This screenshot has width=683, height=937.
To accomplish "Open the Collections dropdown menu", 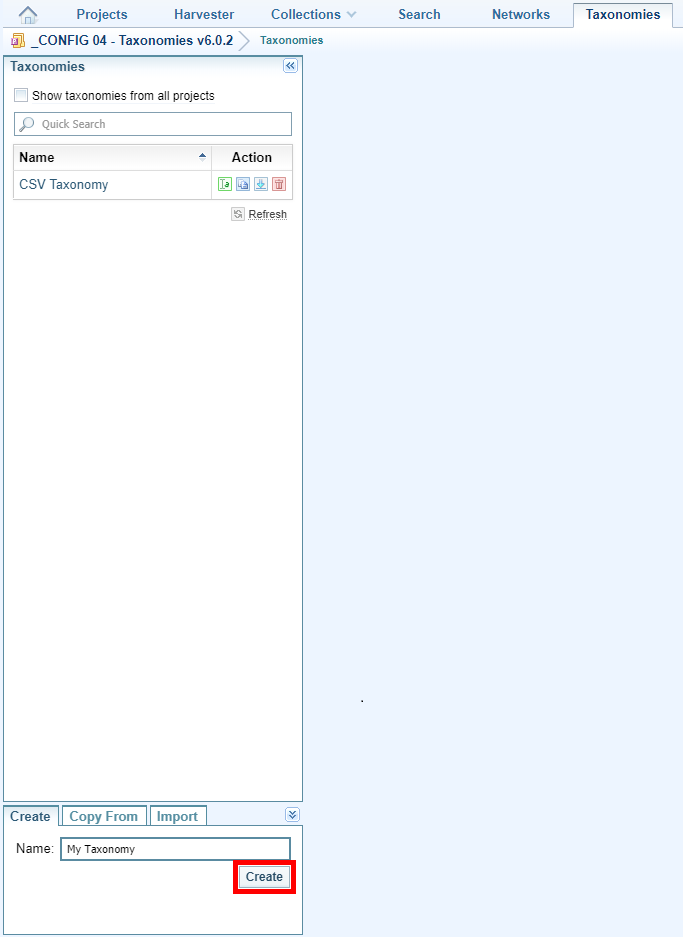I will pyautogui.click(x=313, y=15).
